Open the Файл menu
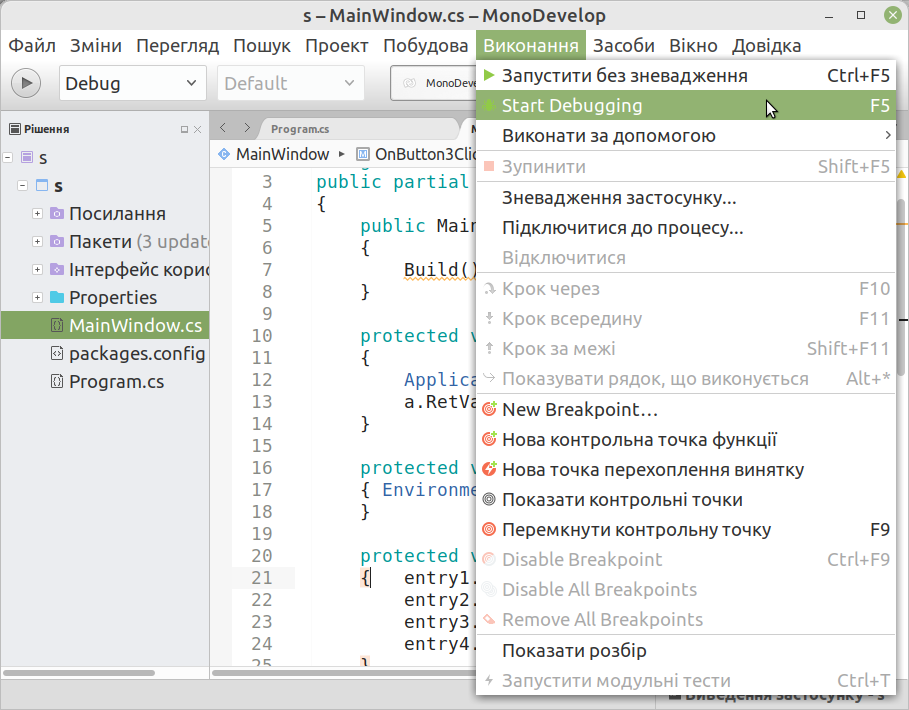This screenshot has height=710, width=909. click(32, 45)
